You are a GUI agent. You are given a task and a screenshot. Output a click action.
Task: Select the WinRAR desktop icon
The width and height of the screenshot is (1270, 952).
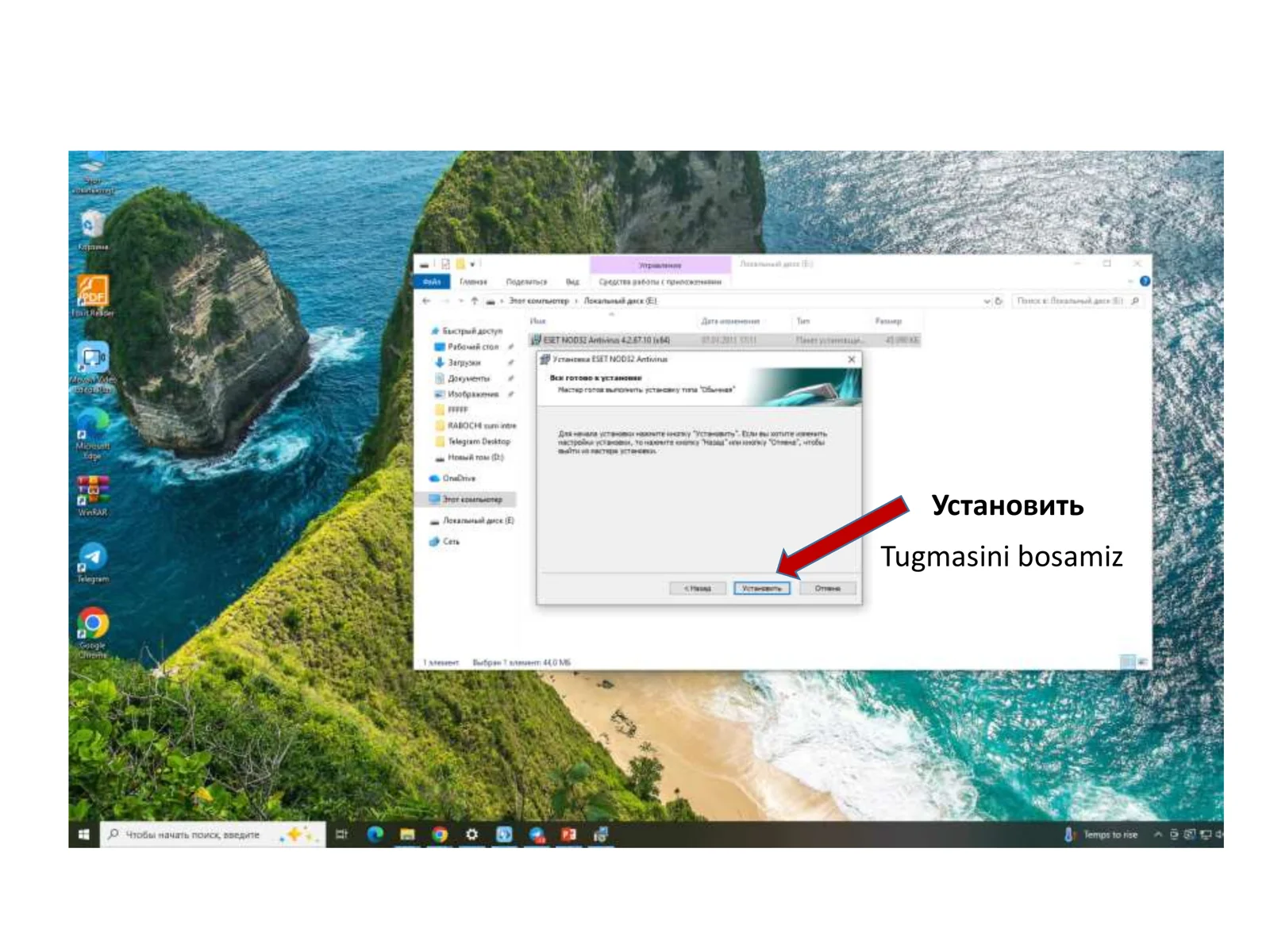click(x=93, y=496)
